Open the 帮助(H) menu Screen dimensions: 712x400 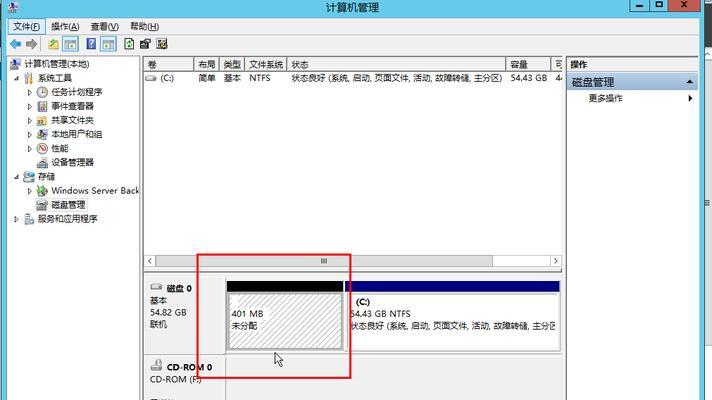[144, 26]
